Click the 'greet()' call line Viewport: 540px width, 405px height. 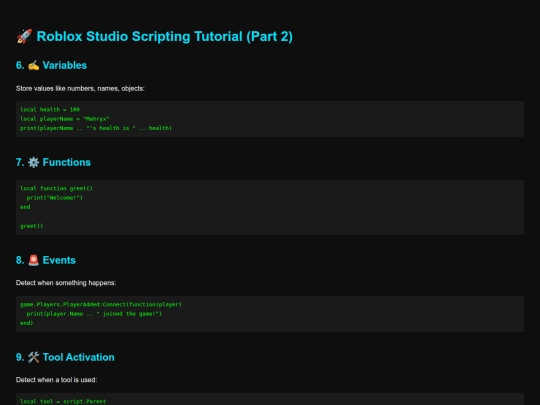click(32, 226)
